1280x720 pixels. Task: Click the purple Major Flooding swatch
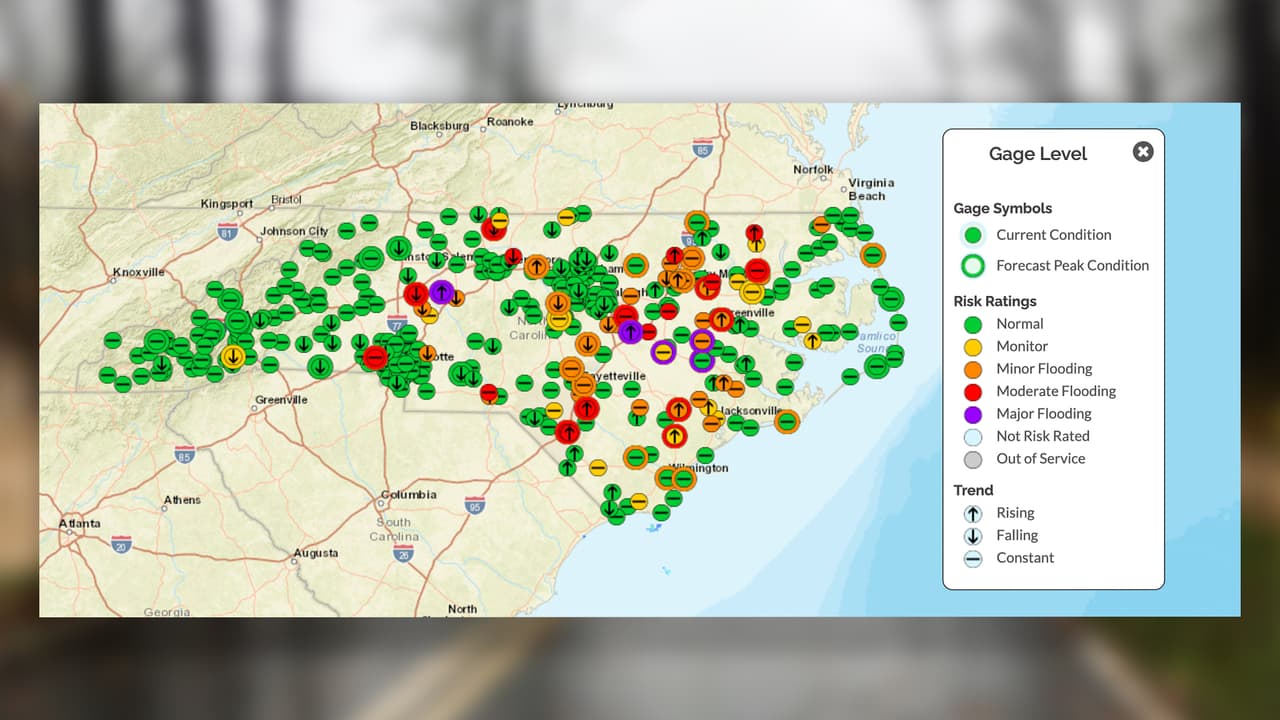[973, 414]
